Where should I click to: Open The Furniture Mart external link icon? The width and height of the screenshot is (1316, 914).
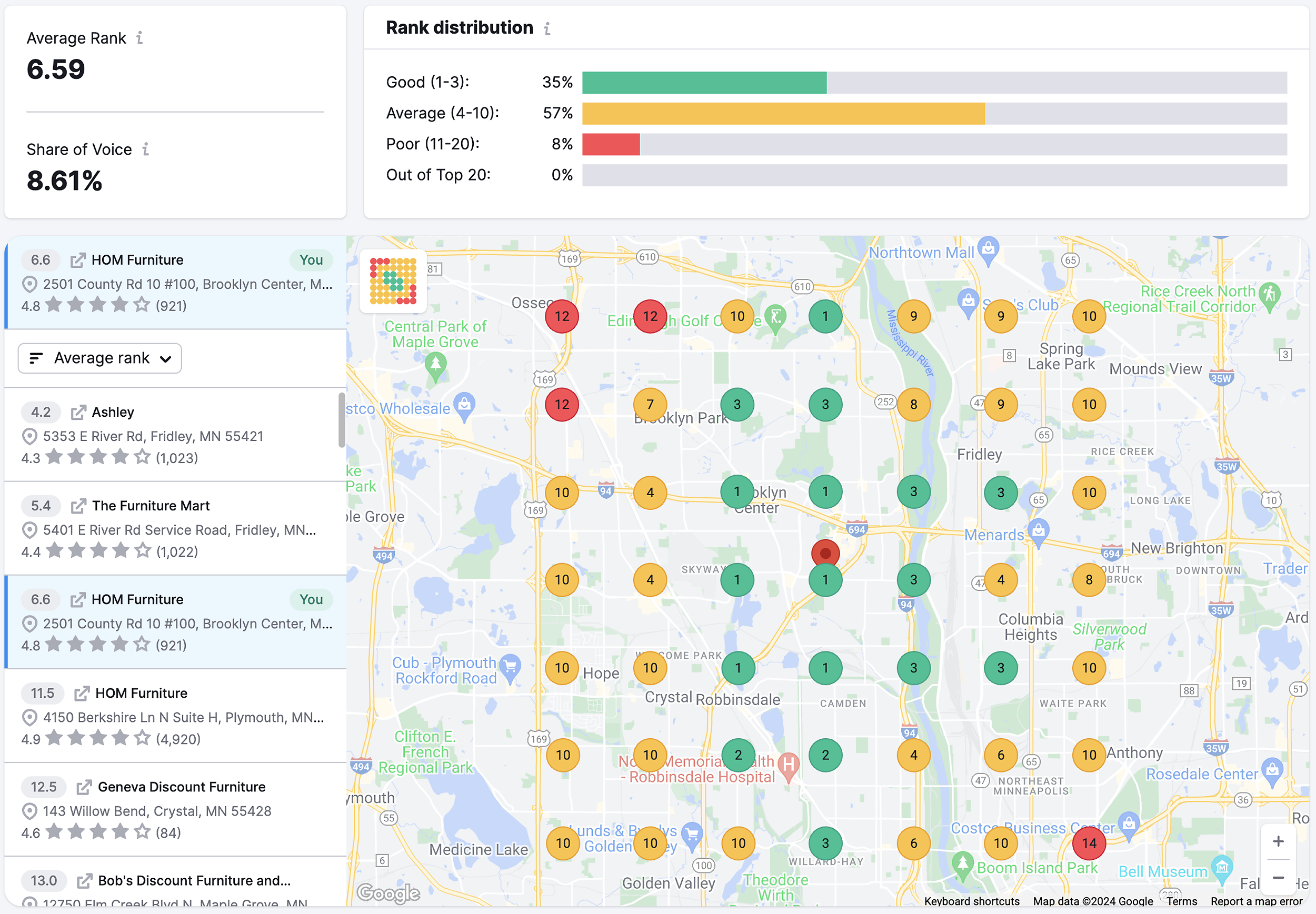point(78,505)
